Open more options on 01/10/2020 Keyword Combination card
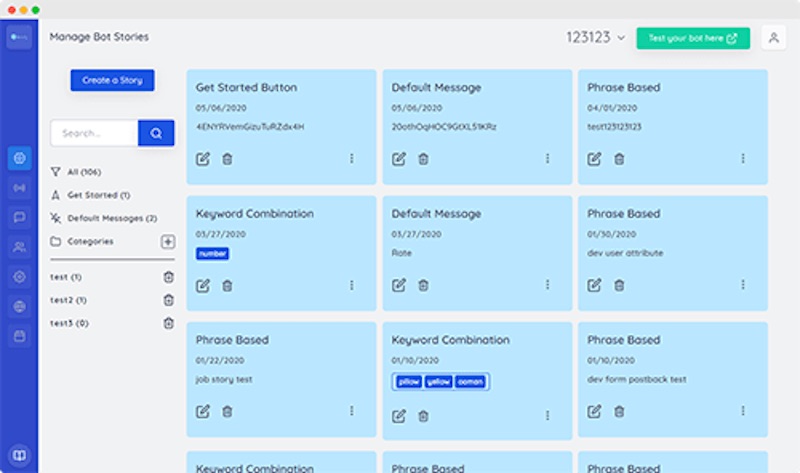Image resolution: width=800 pixels, height=473 pixels. coord(547,415)
